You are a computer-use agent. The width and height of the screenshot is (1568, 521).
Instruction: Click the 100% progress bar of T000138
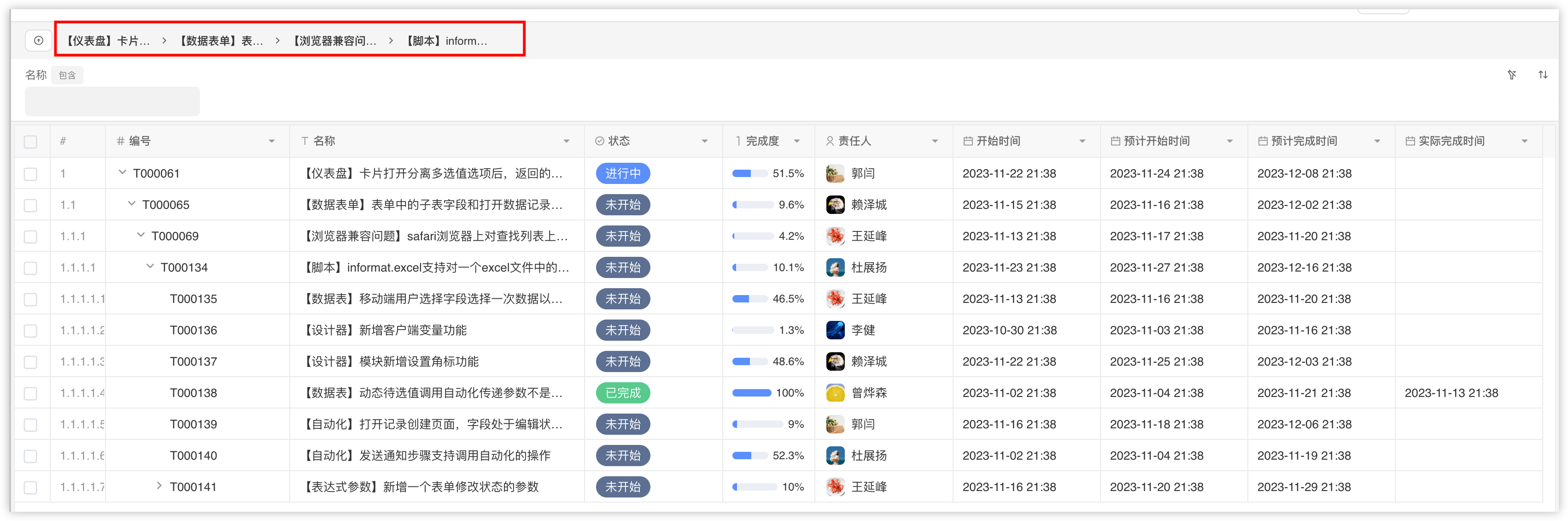pyautogui.click(x=751, y=393)
